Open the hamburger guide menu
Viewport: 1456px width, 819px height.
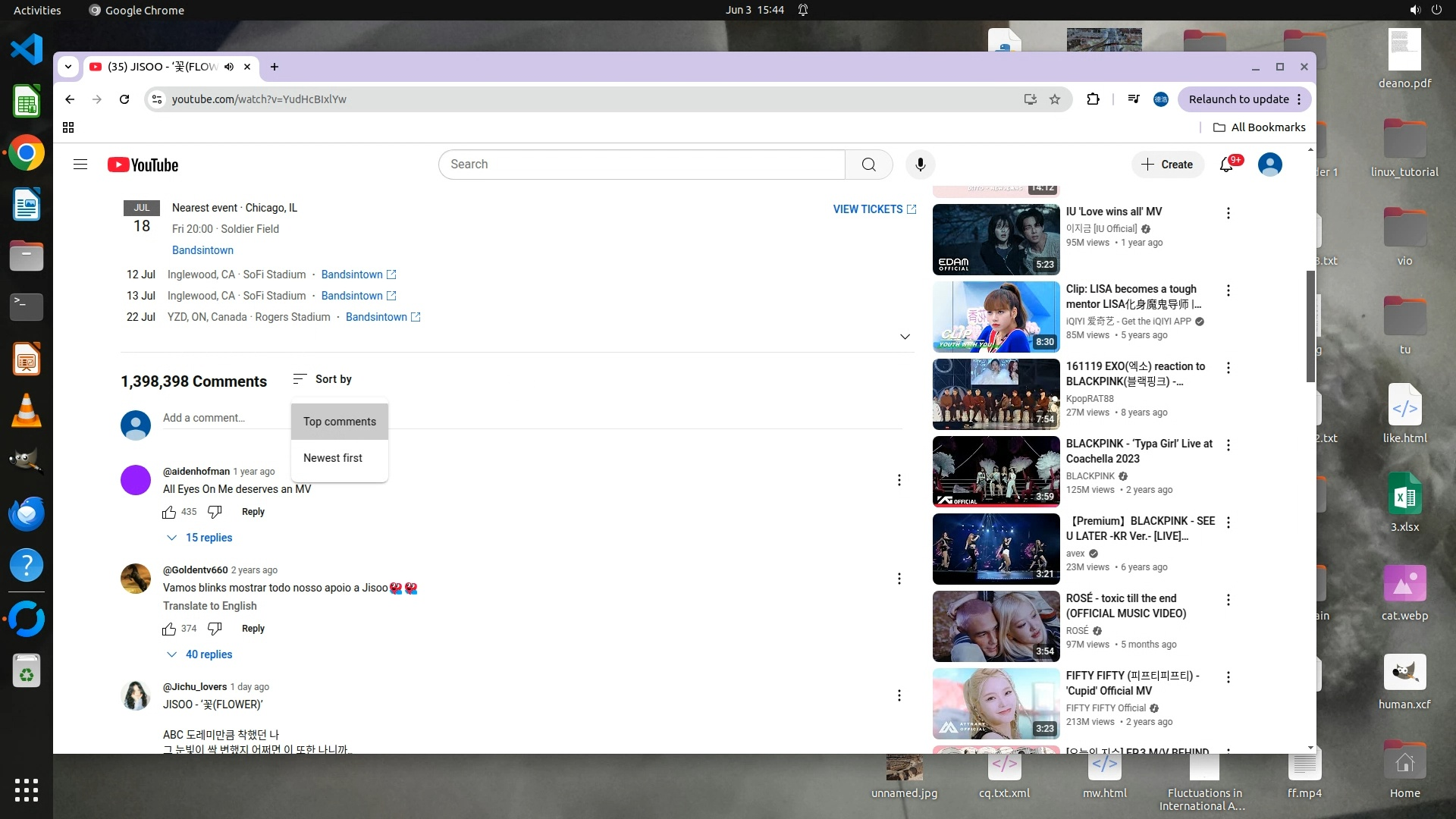coord(80,165)
